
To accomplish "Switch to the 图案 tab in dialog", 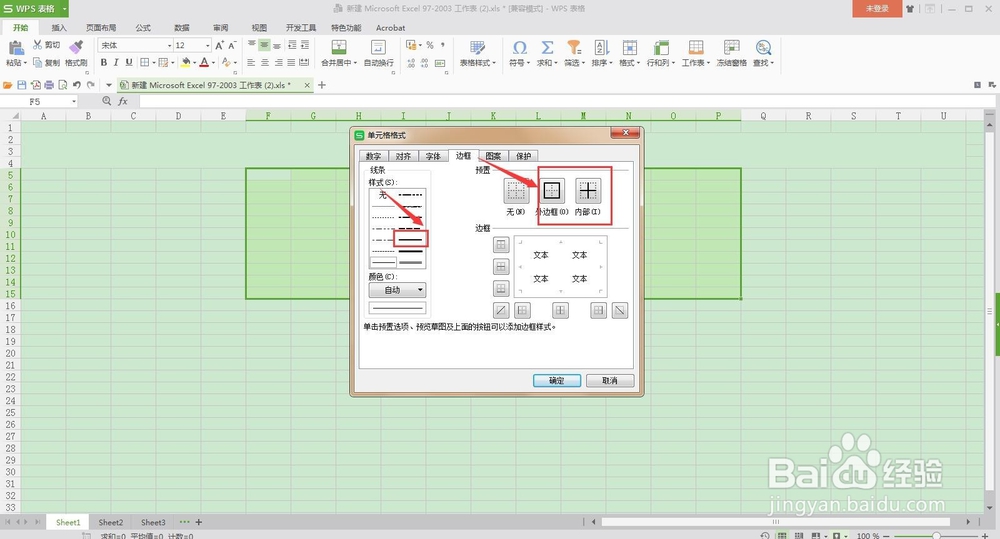I will pos(493,156).
